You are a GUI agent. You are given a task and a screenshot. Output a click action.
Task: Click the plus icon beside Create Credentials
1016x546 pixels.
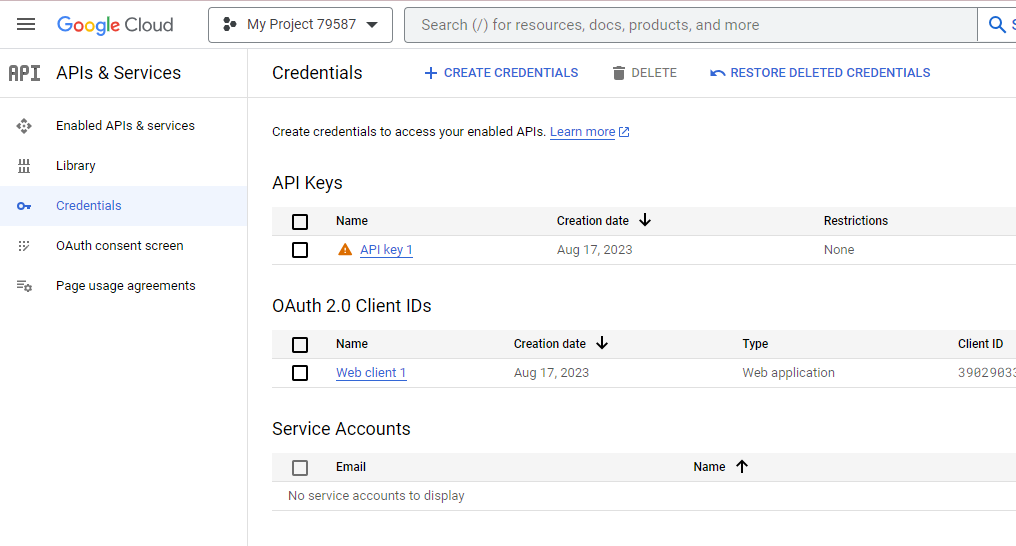[x=430, y=73]
